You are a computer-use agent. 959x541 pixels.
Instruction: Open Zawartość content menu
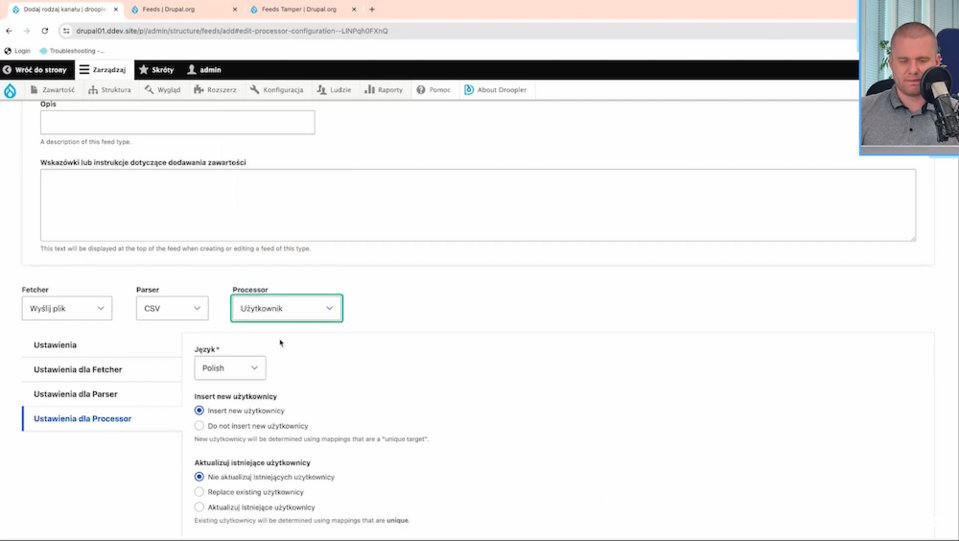(x=52, y=90)
